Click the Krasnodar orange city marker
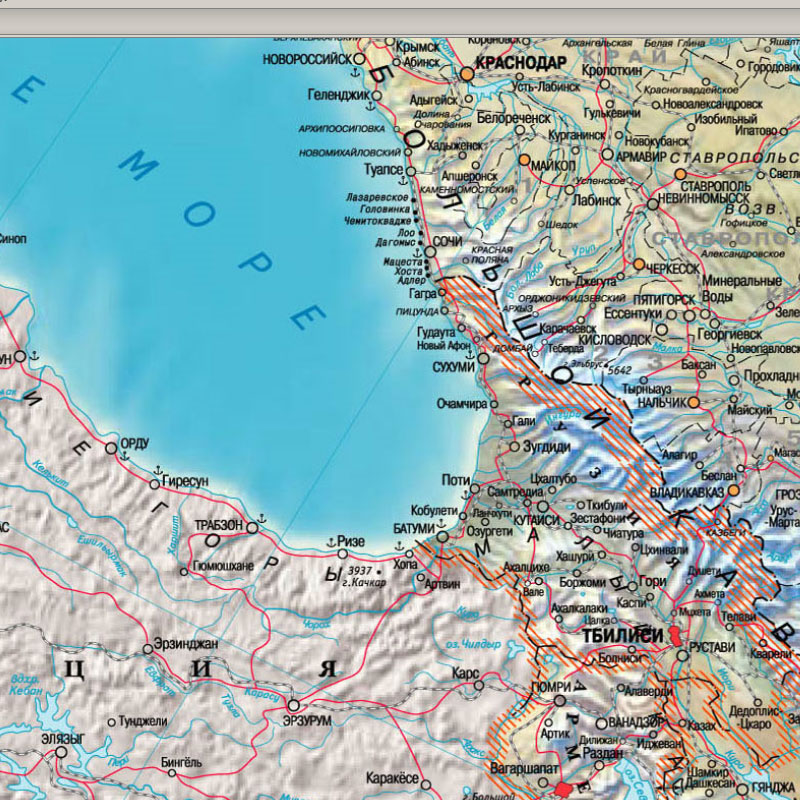The height and width of the screenshot is (800, 800). coord(466,74)
